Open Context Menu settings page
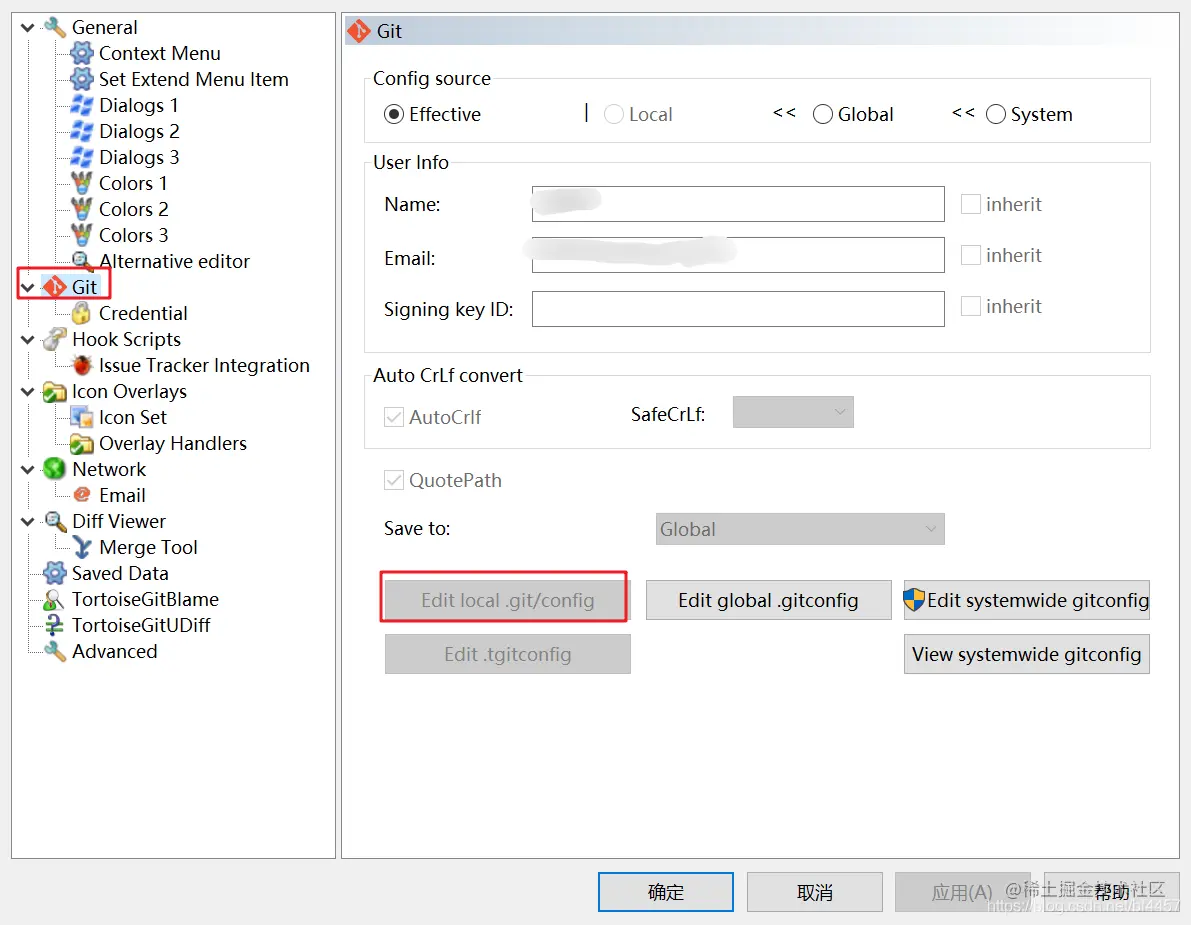Screen dimensions: 1191x925 160,53
